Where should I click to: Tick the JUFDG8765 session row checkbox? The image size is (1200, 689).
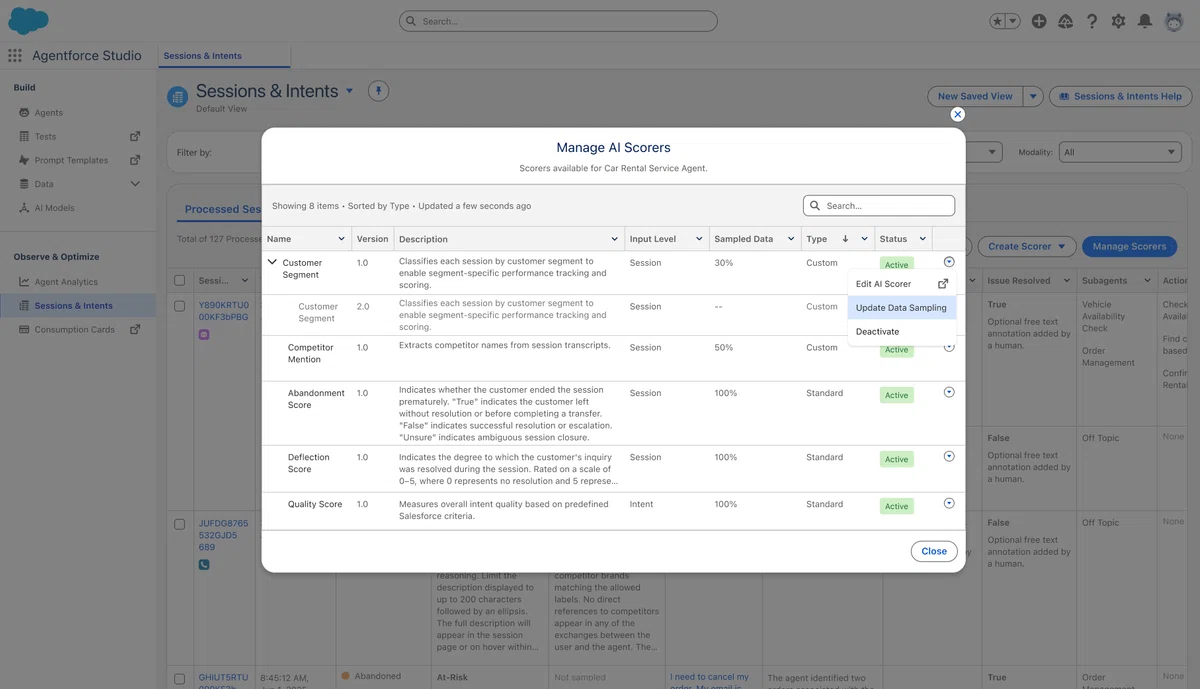[180, 524]
